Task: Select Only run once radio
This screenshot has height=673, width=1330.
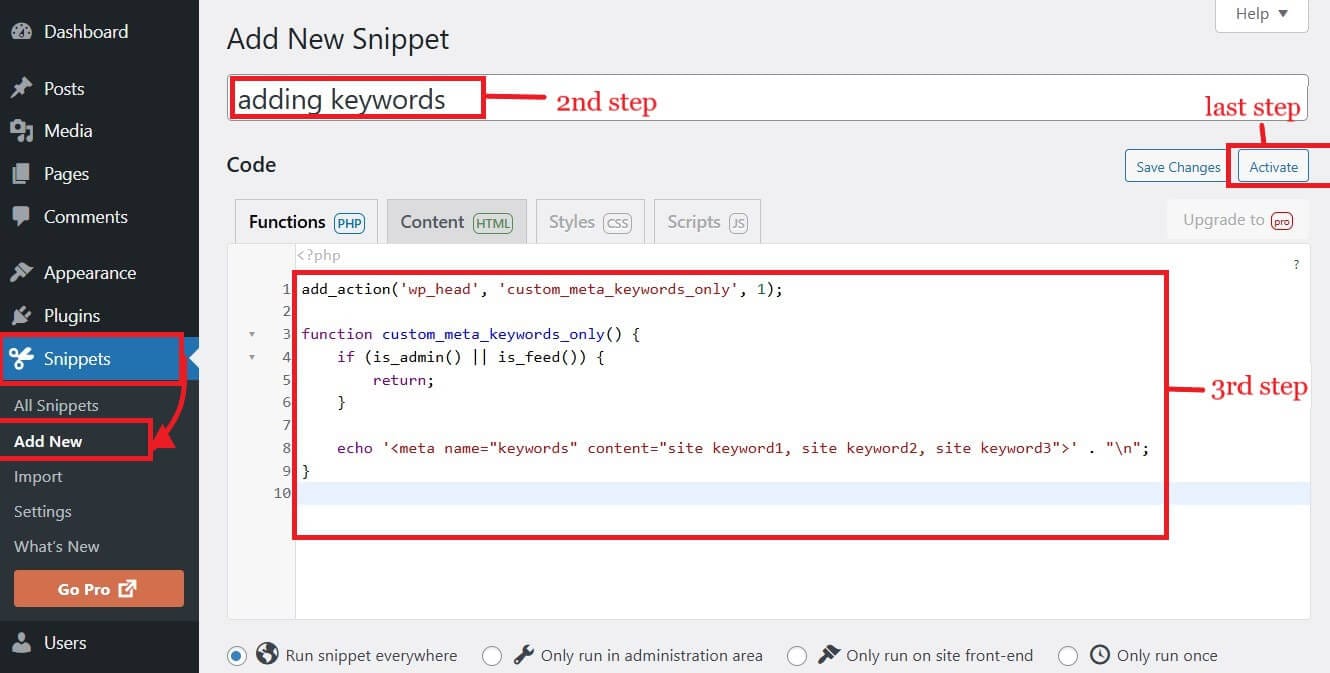Action: (x=1068, y=656)
